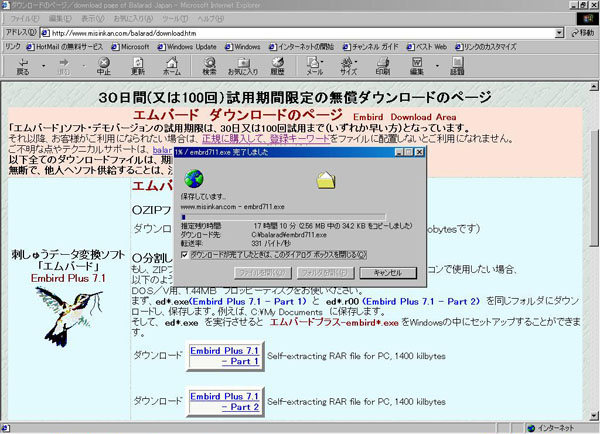The height and width of the screenshot is (434, 600).
Task: Click the download progress bar in dialog
Action: (283, 217)
